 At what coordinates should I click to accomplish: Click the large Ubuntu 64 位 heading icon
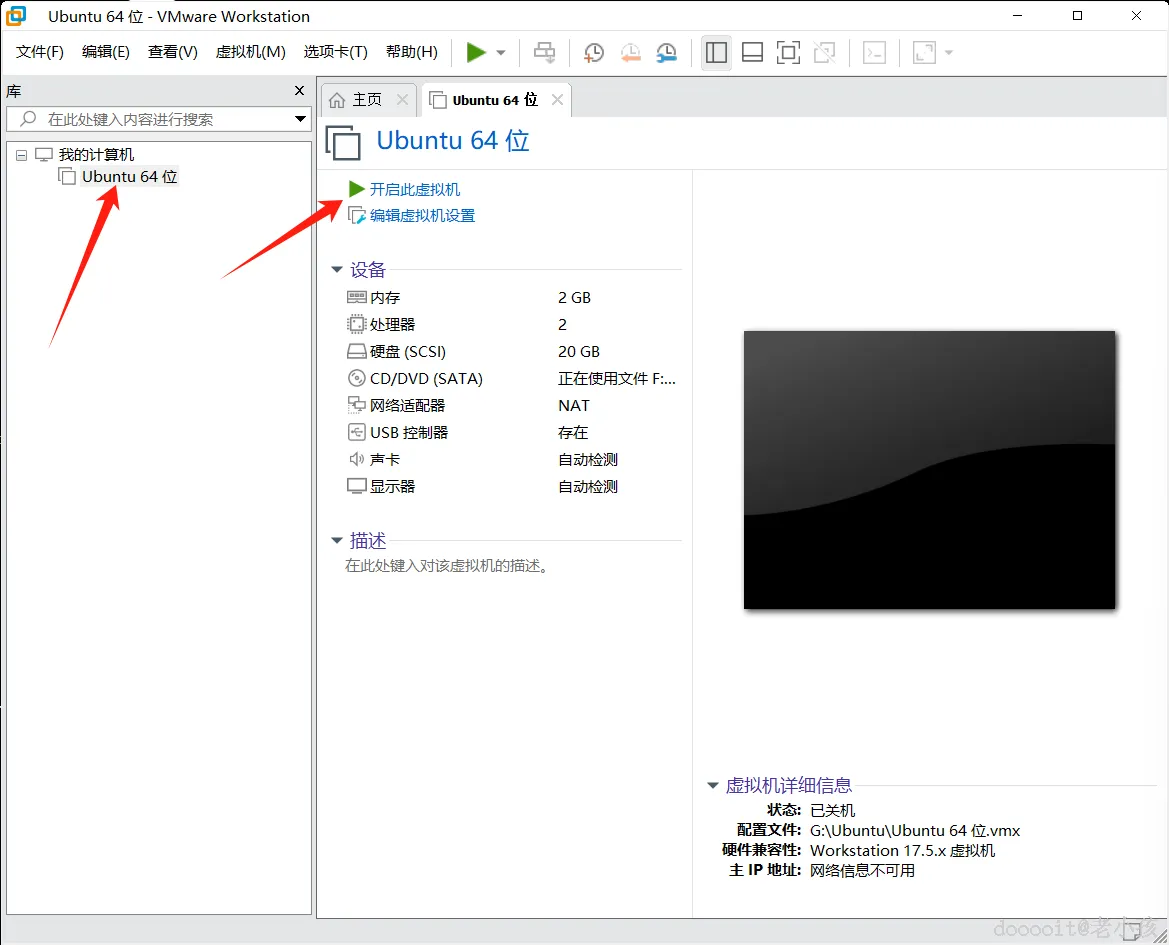343,142
